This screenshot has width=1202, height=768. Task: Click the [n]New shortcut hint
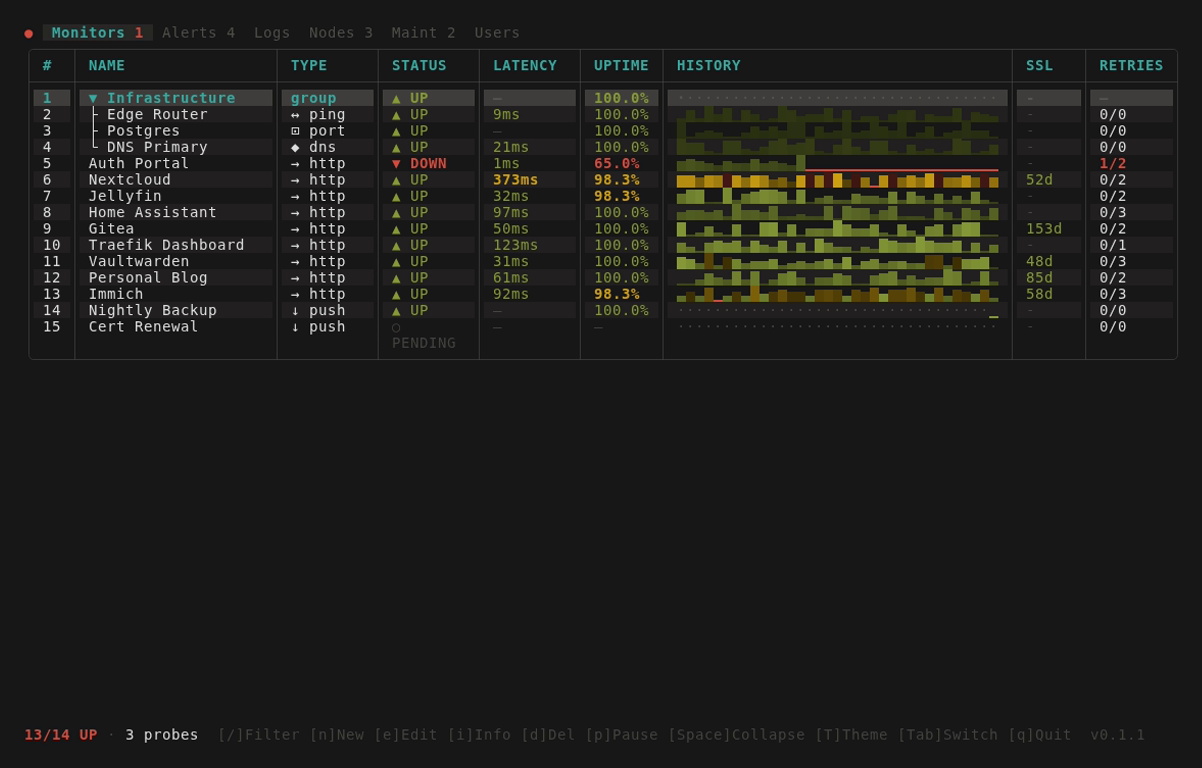click(337, 735)
